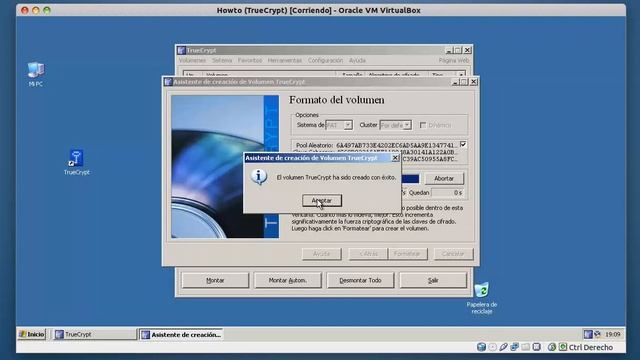Toggle the random pool display checkbox
This screenshot has height=360, width=640.
pyautogui.click(x=463, y=144)
